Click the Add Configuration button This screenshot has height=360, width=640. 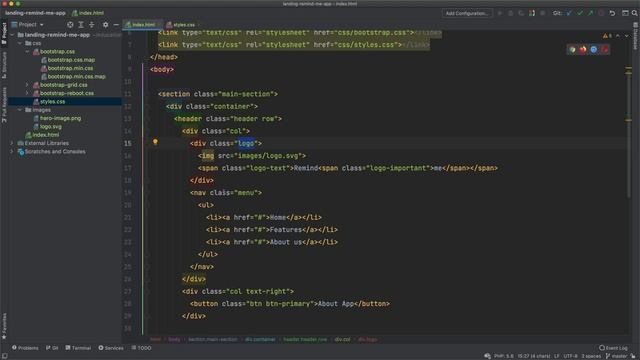(467, 13)
